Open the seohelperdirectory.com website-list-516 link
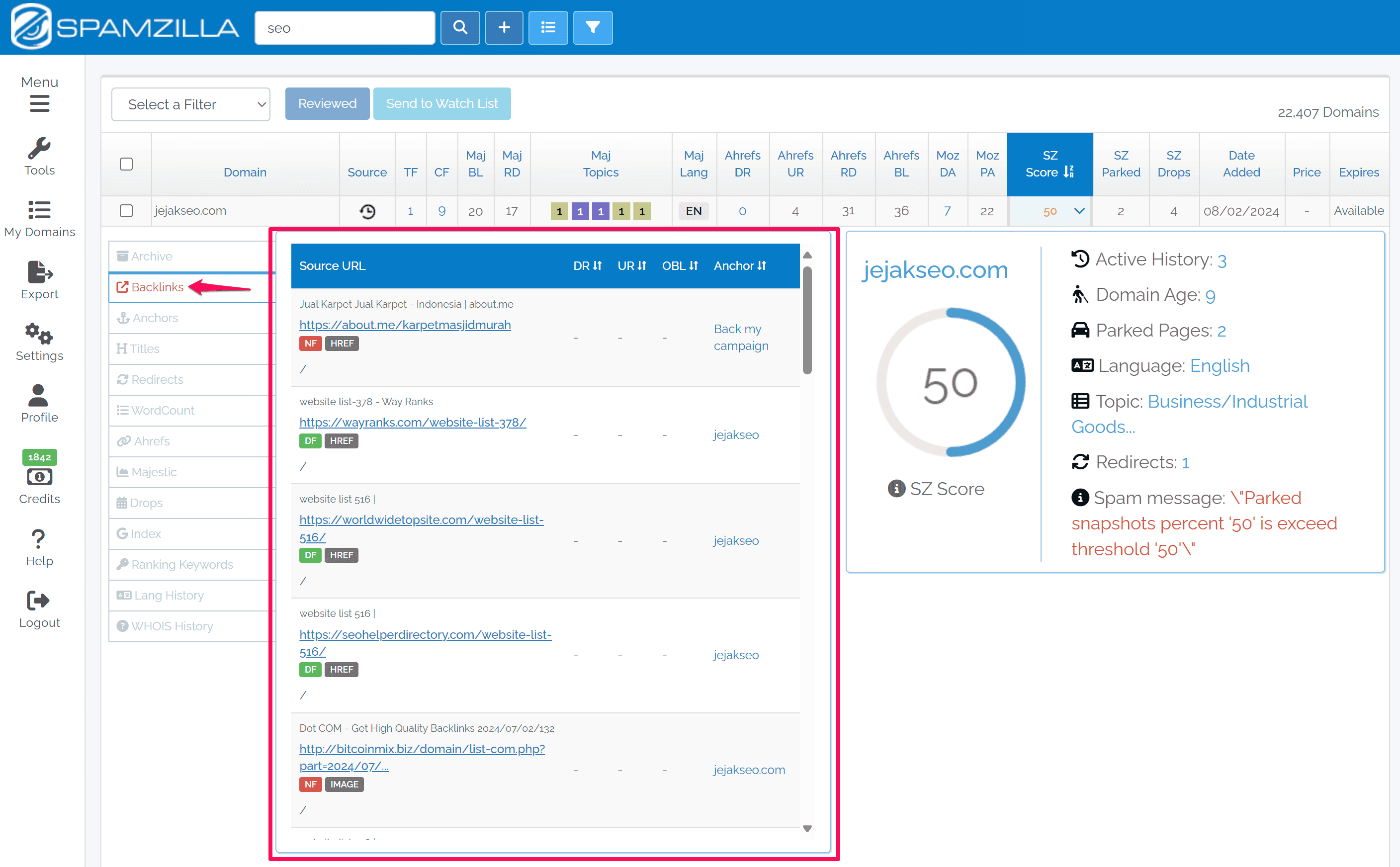 (x=426, y=643)
